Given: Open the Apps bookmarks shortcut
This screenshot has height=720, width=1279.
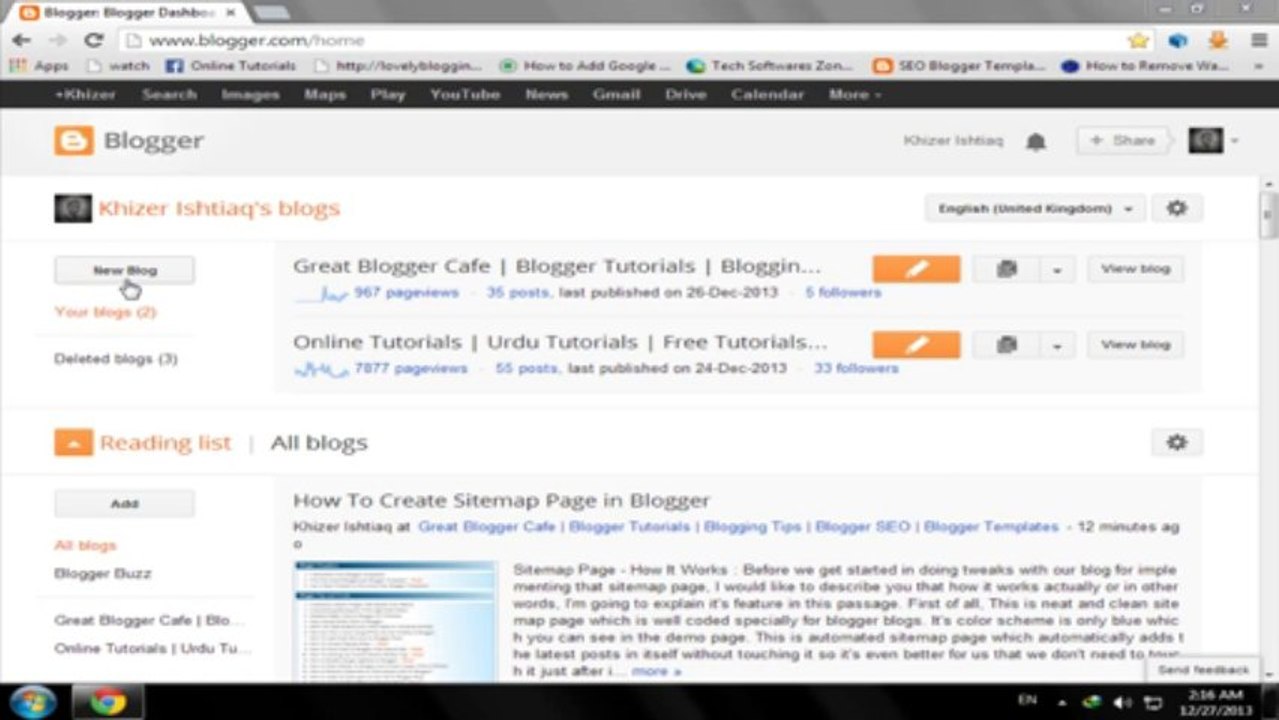Looking at the screenshot, I should point(40,66).
